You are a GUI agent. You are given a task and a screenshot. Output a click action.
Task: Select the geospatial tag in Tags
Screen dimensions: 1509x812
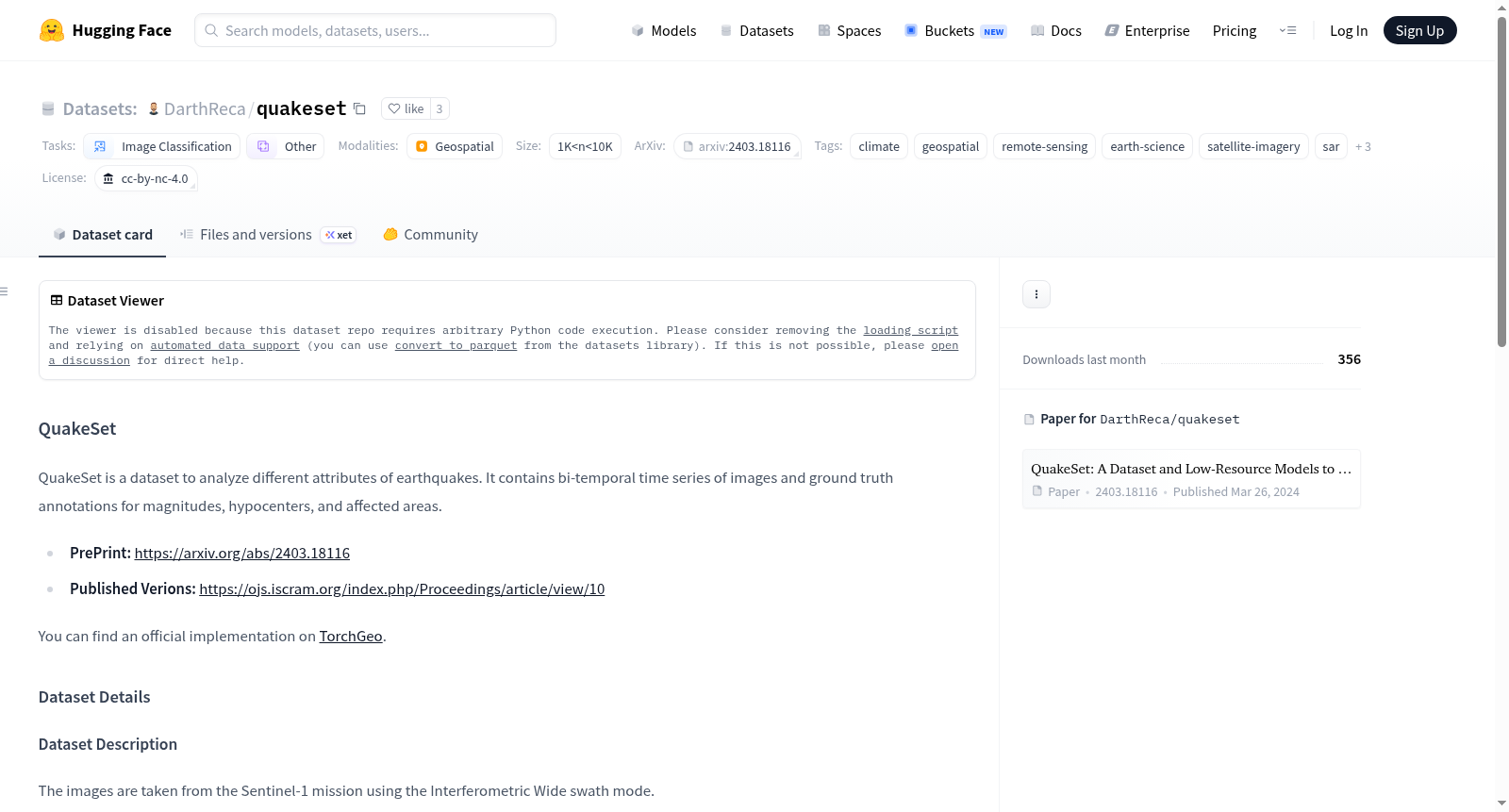[x=951, y=146]
